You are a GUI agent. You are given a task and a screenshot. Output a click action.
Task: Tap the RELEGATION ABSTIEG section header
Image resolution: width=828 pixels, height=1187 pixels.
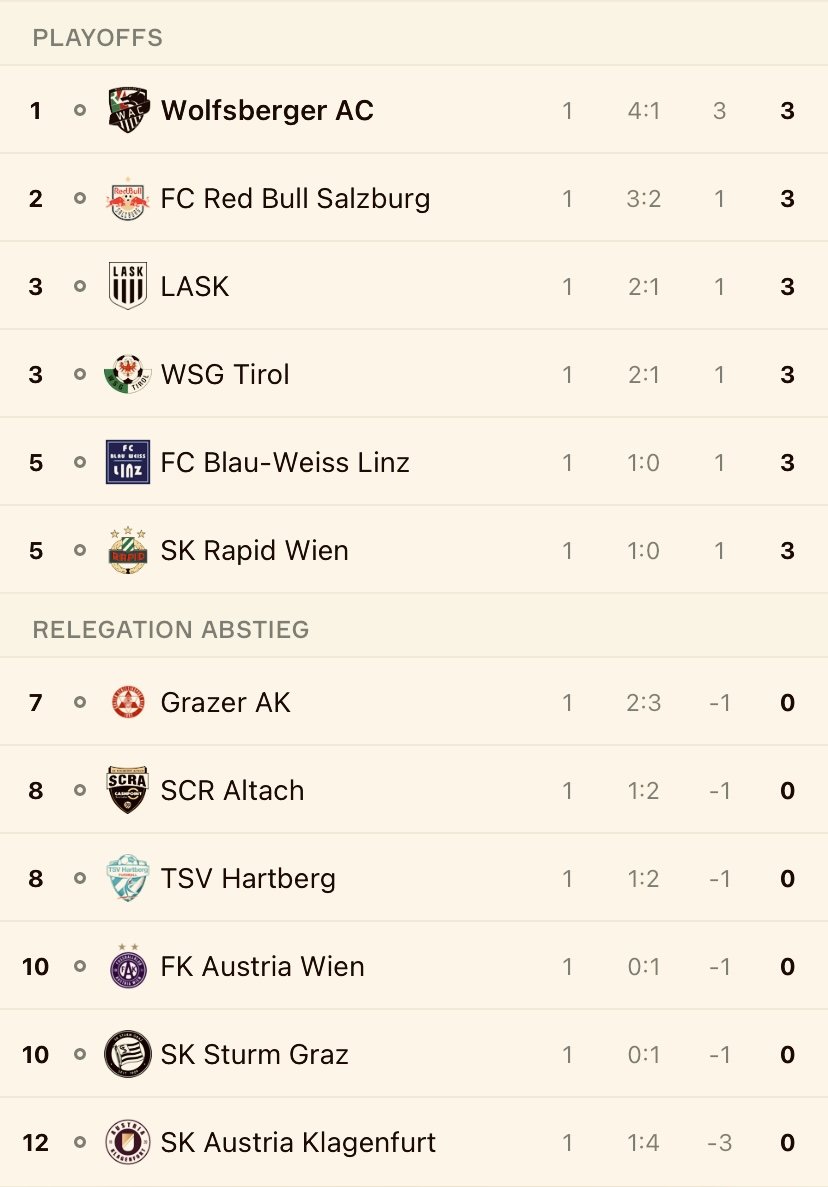click(171, 630)
